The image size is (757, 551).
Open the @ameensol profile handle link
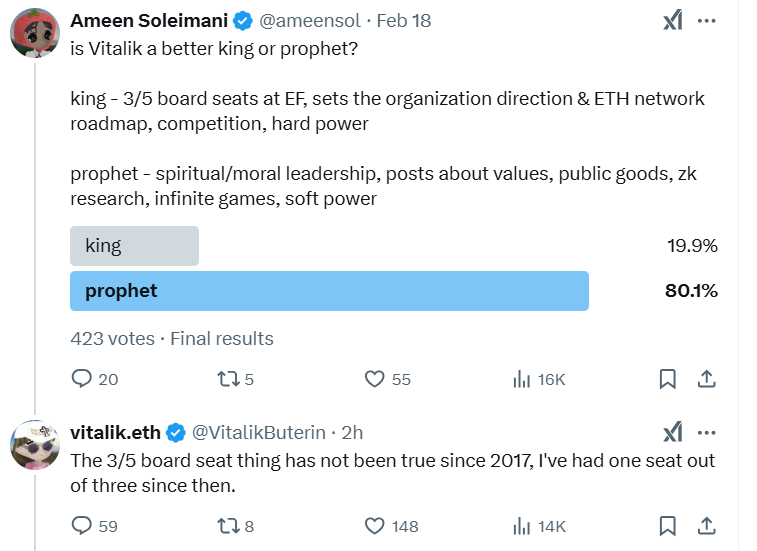[x=310, y=21]
